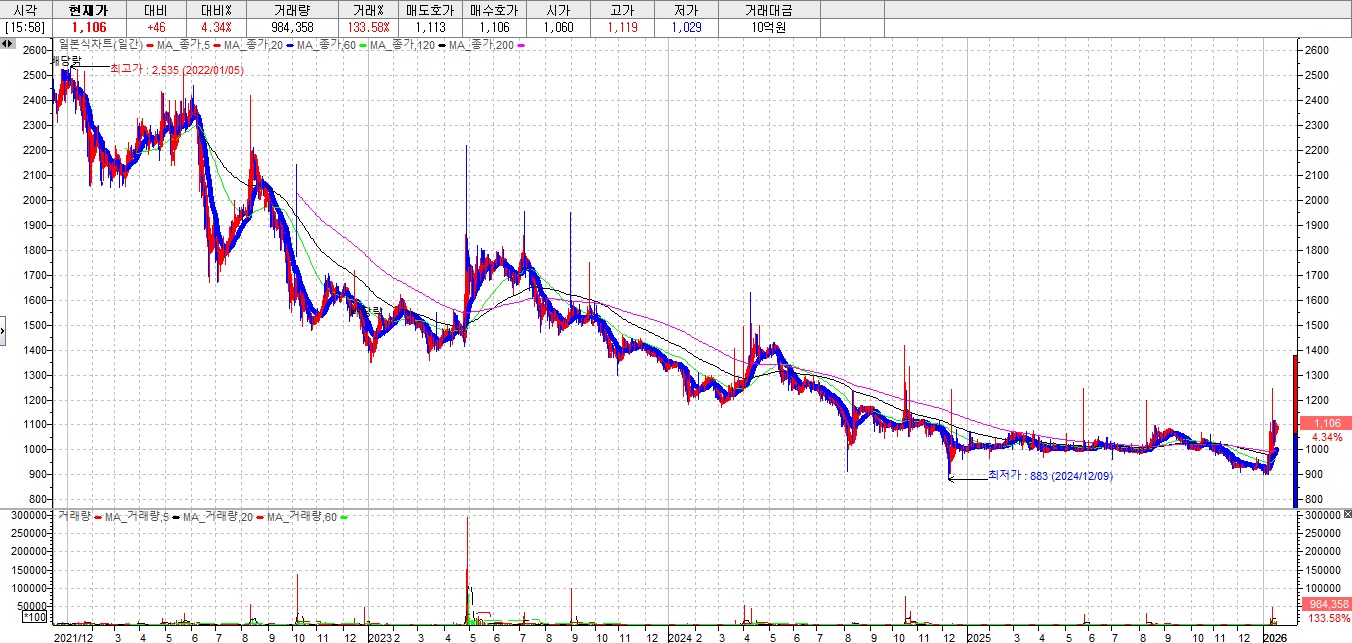The width and height of the screenshot is (1352, 643).
Task: Click the 대비% column header
Action: click(x=217, y=9)
